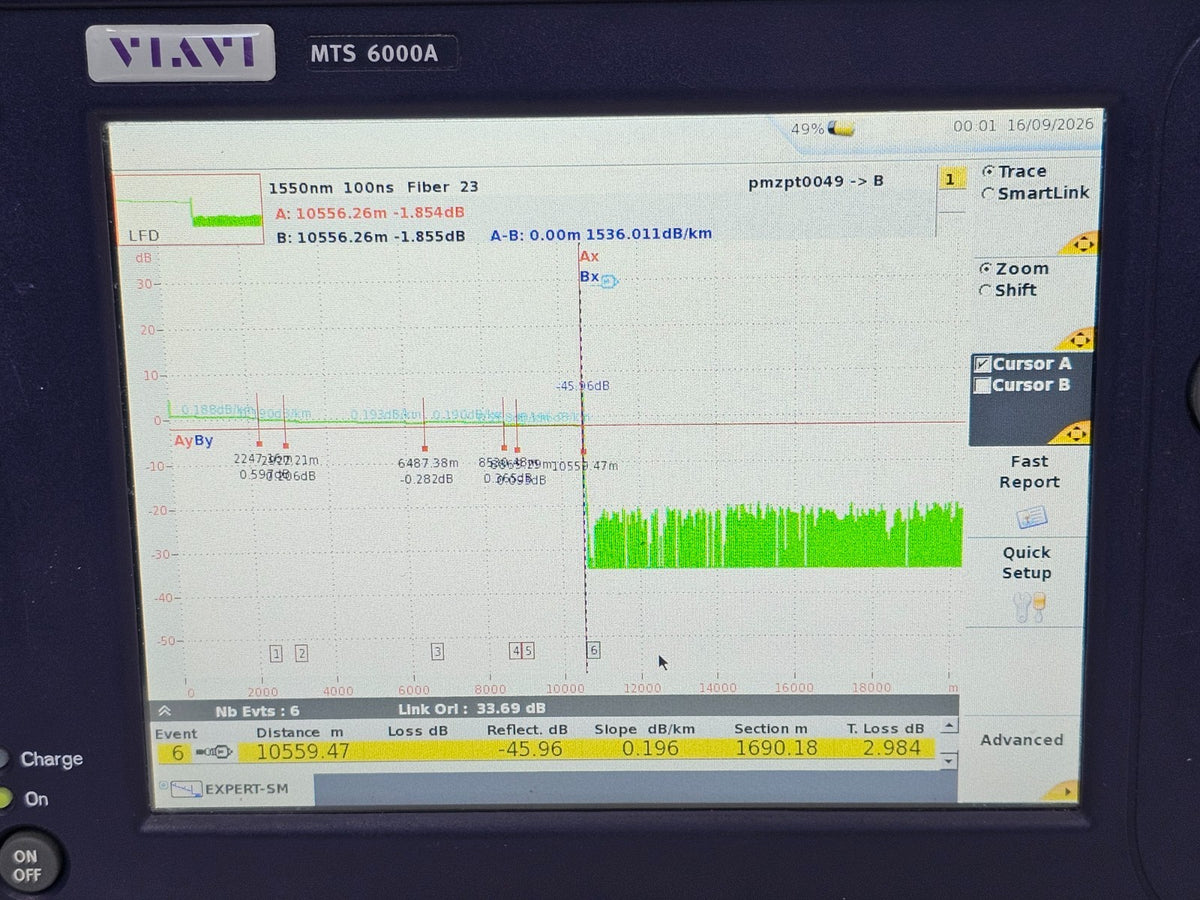Select event marker 6 on trace
The height and width of the screenshot is (900, 1200).
593,650
